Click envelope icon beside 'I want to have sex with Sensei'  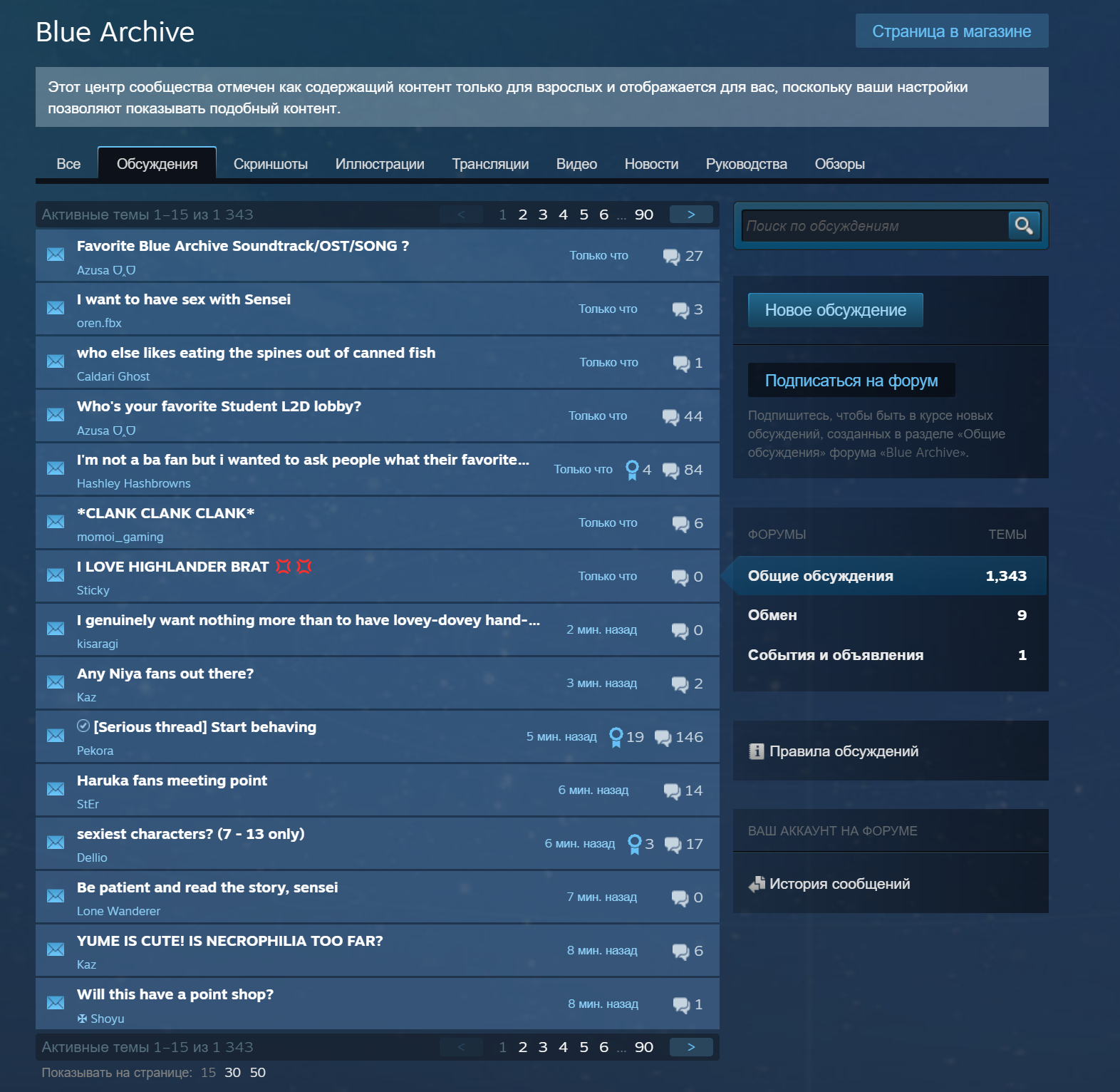[56, 308]
